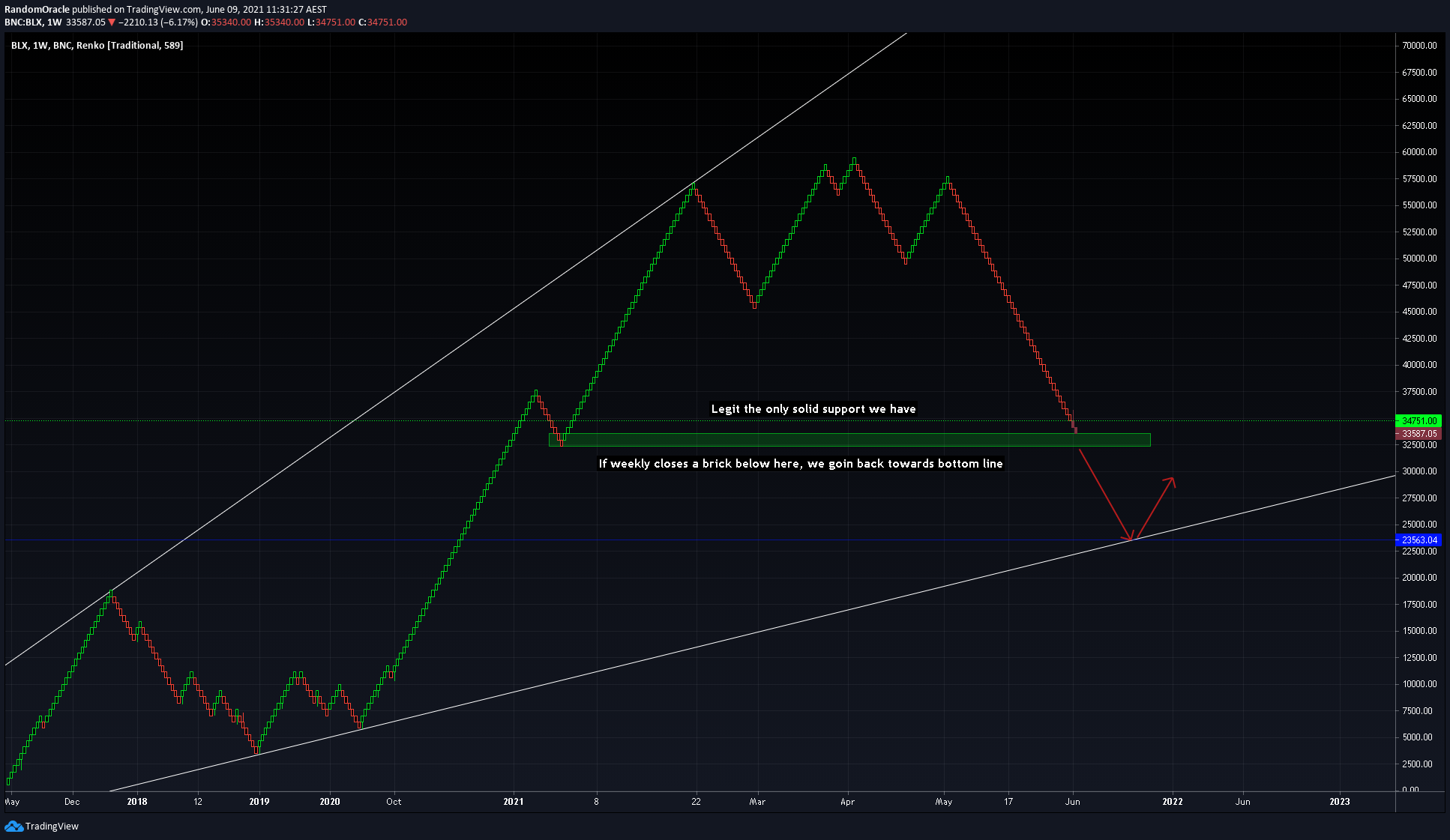Click the 10000.00 price axis label

coord(1419,684)
